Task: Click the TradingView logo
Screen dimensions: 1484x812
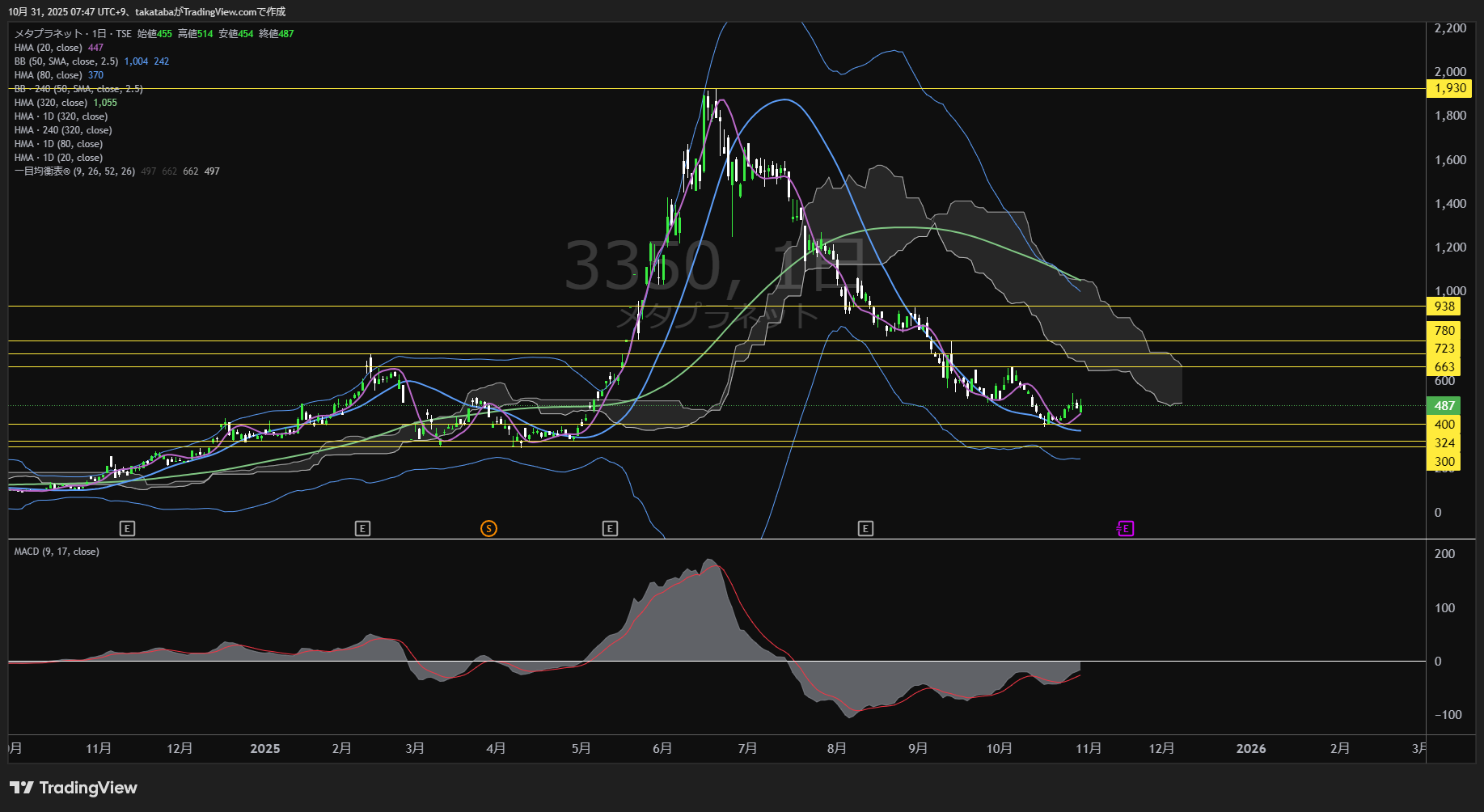Action: click(x=74, y=788)
